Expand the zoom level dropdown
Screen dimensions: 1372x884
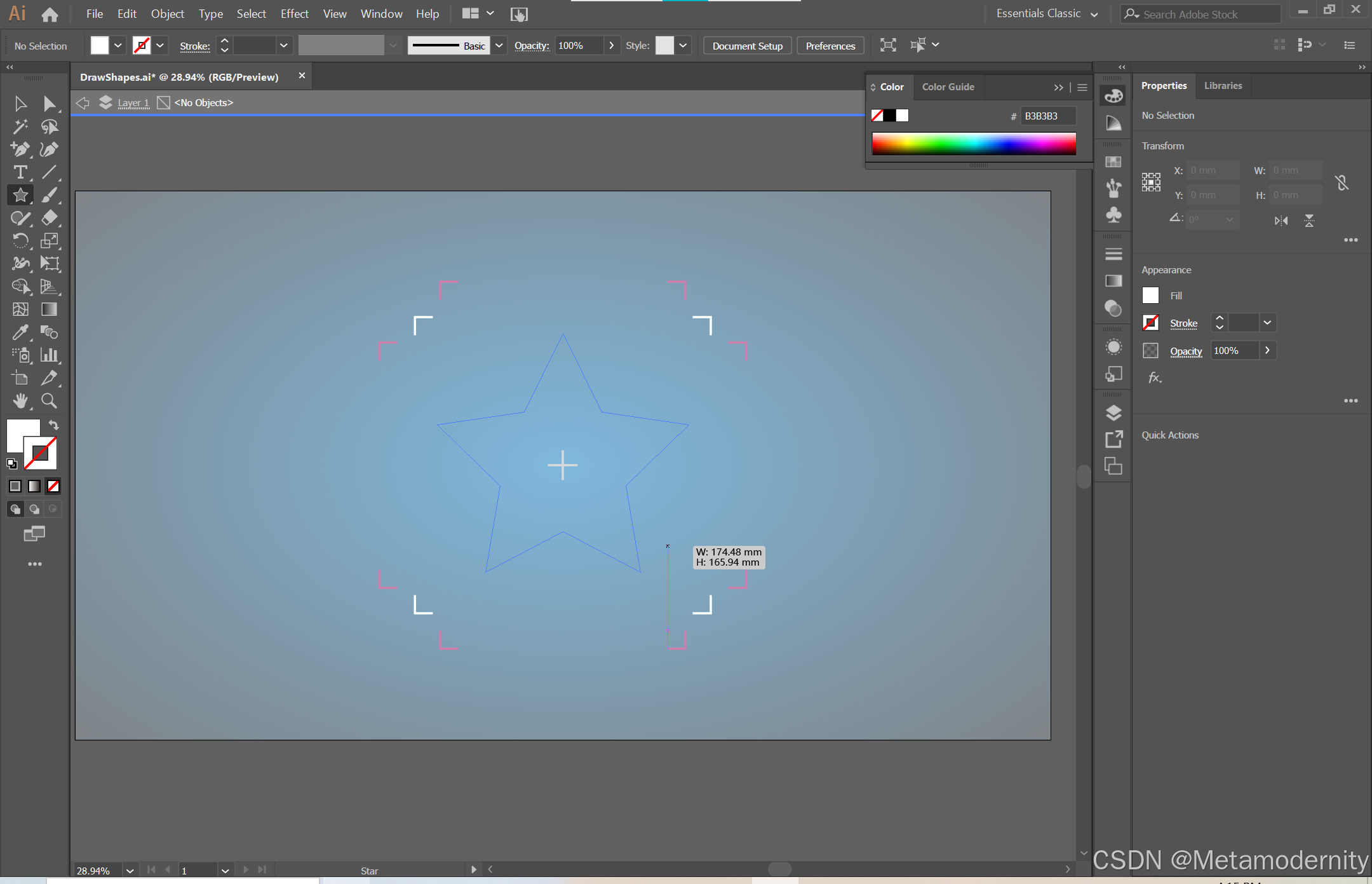(x=130, y=870)
